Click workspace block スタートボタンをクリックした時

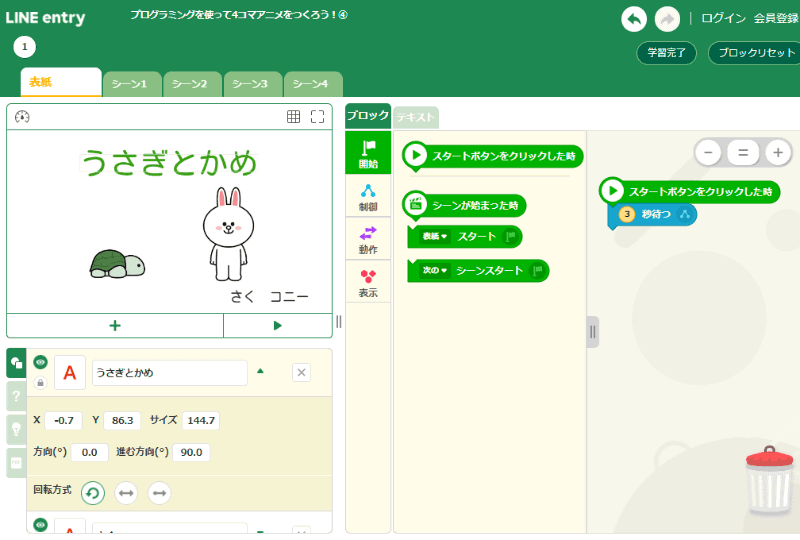click(x=689, y=191)
